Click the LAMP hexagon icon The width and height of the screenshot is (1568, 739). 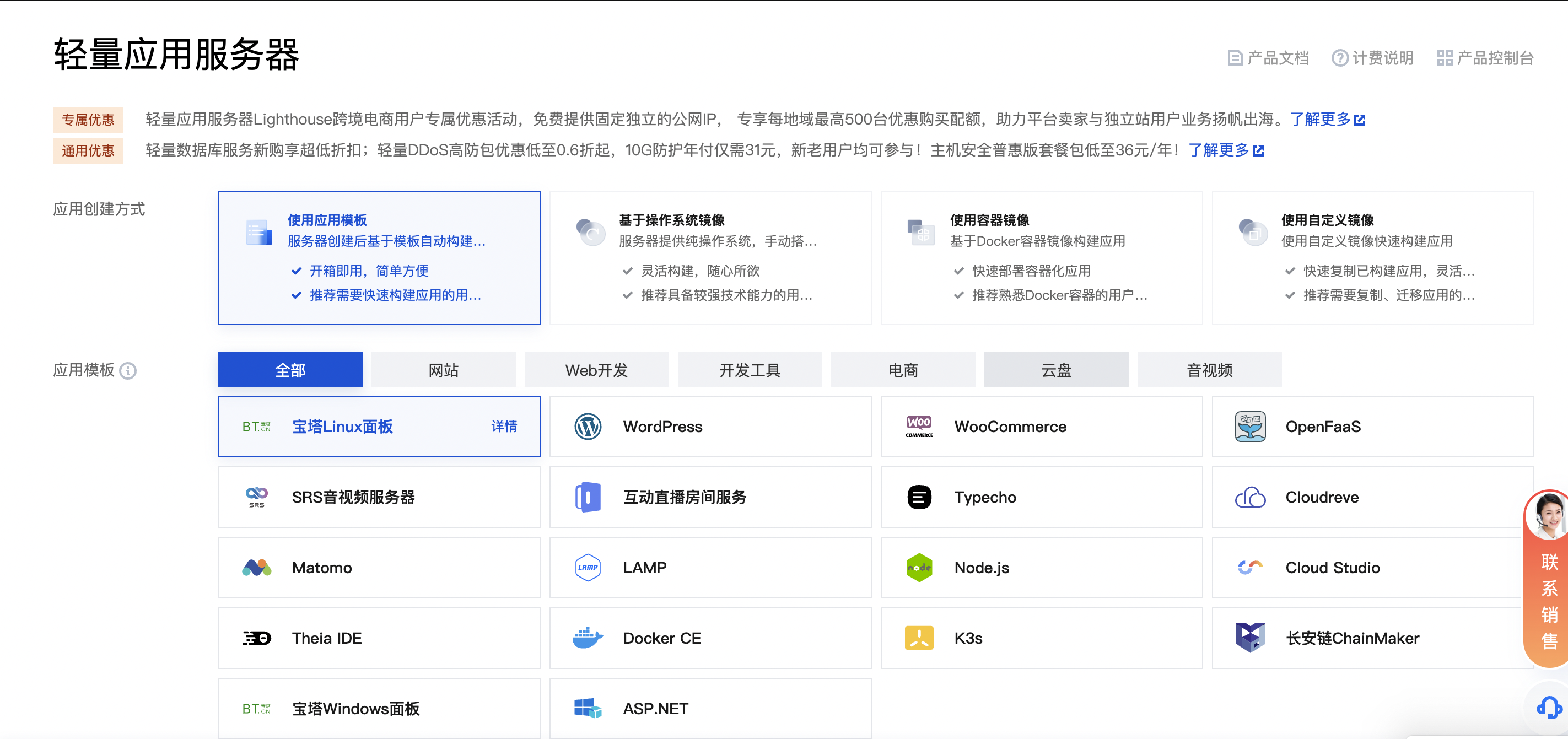tap(588, 568)
